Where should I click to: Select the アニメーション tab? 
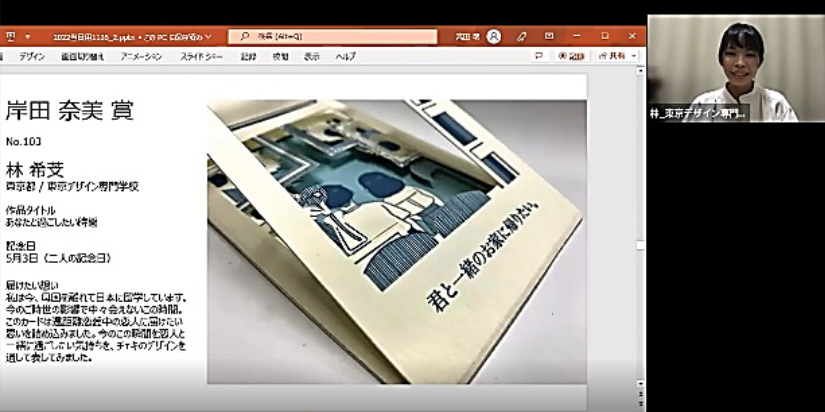pyautogui.click(x=141, y=57)
